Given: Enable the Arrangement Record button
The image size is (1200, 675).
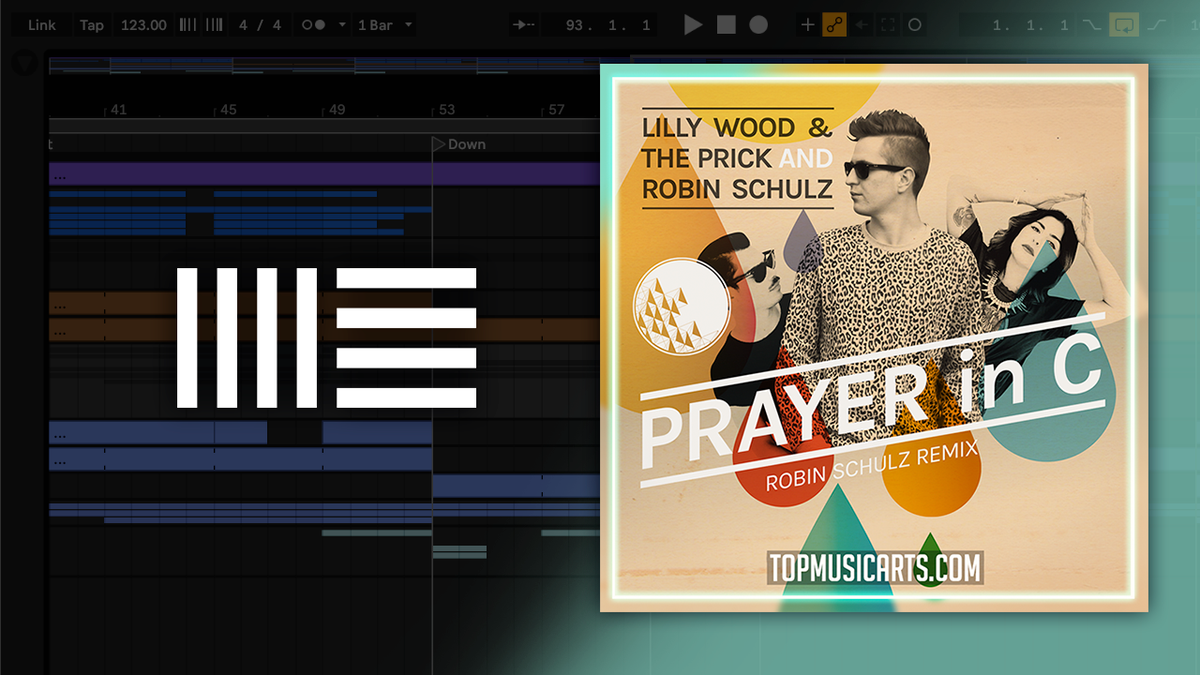Looking at the screenshot, I should 759,25.
